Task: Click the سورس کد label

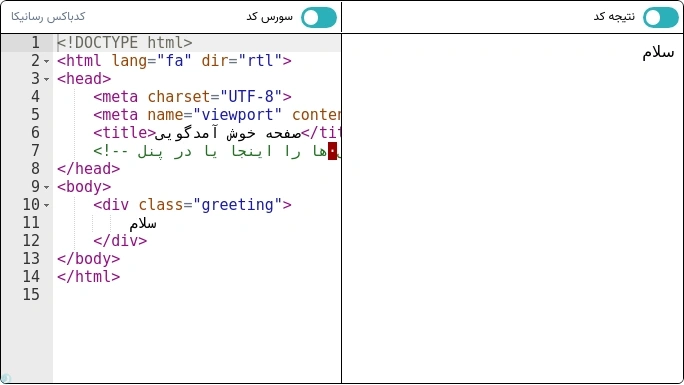Action: click(x=270, y=17)
